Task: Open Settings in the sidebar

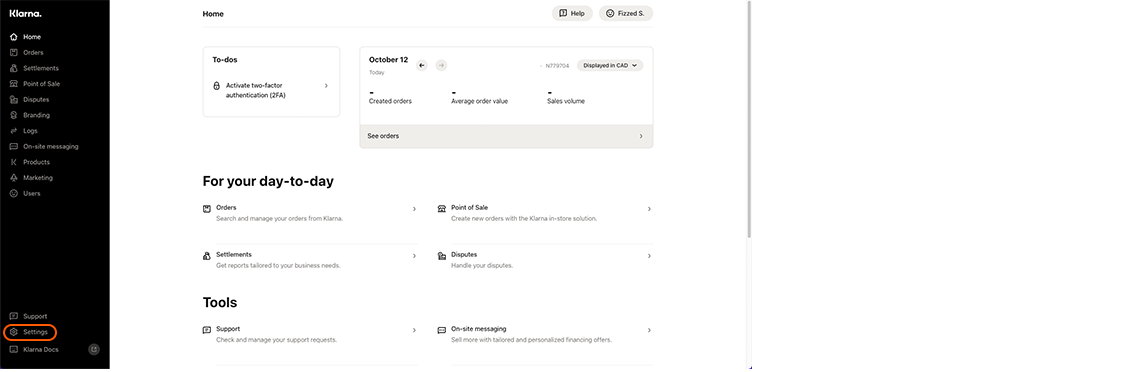Action: click(x=30, y=332)
